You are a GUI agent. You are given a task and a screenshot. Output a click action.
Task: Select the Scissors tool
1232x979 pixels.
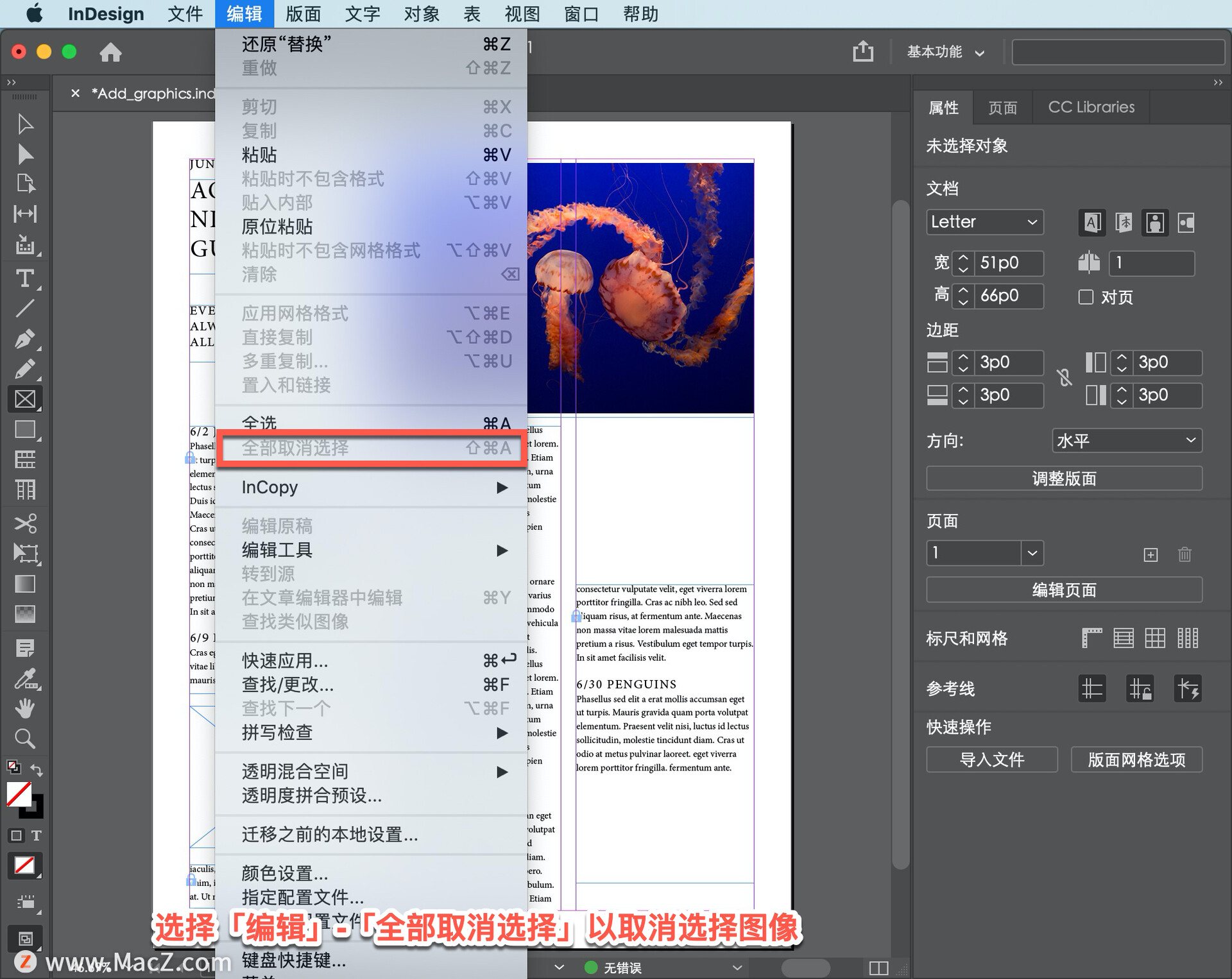[24, 524]
